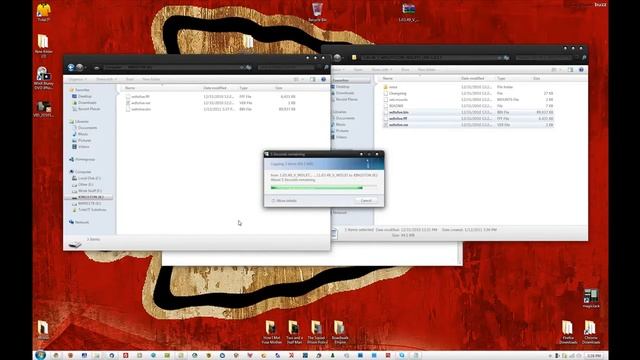Click Forward arrow in KINGSTON drive window

[80, 67]
